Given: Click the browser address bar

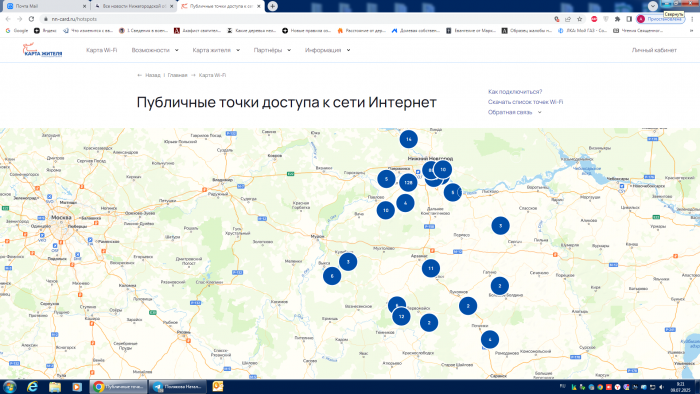Looking at the screenshot, I should coord(295,19).
